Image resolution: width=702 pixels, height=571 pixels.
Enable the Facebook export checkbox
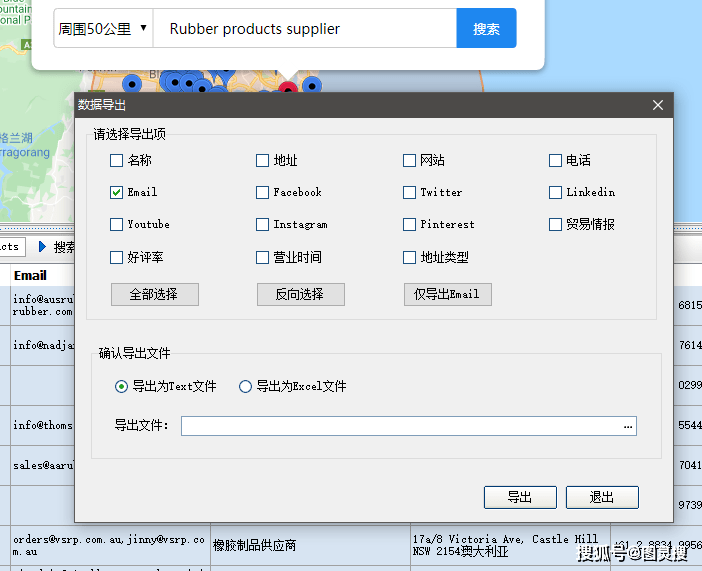[263, 192]
